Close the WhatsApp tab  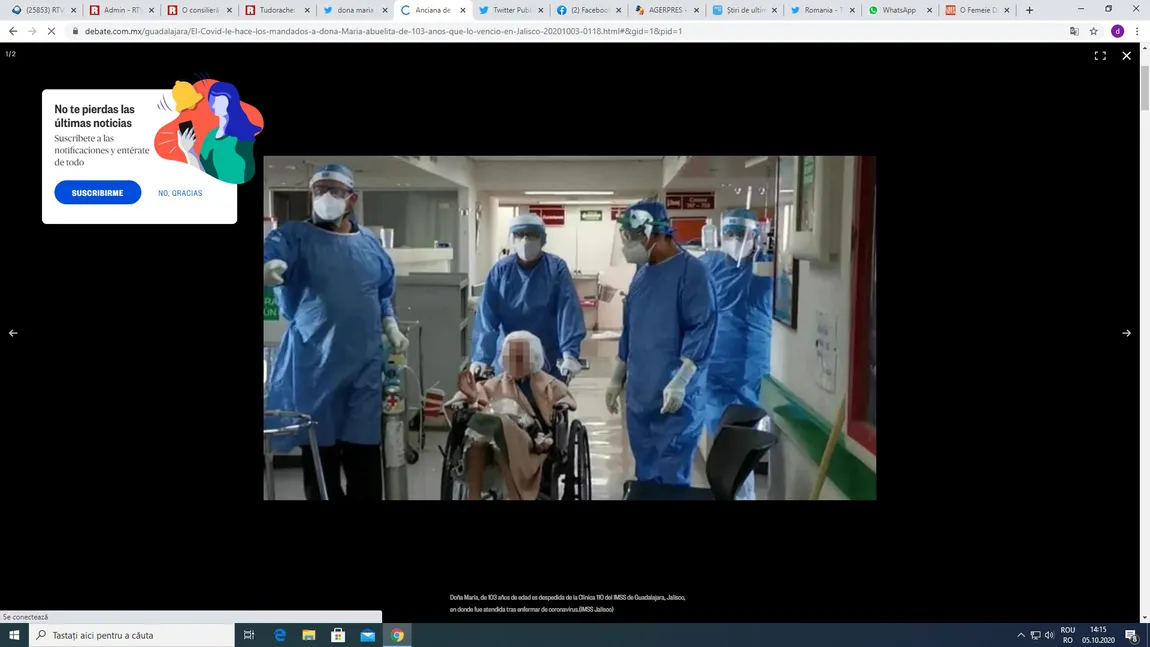click(x=930, y=10)
